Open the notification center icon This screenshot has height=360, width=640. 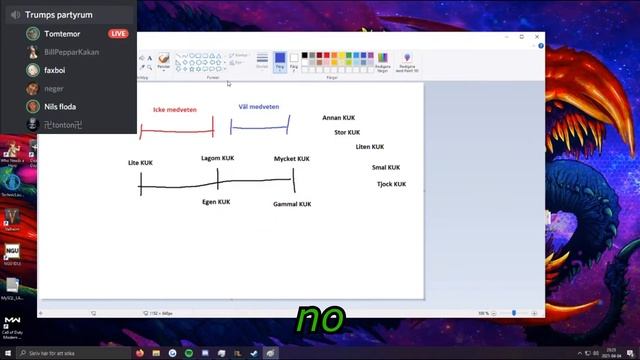point(630,353)
